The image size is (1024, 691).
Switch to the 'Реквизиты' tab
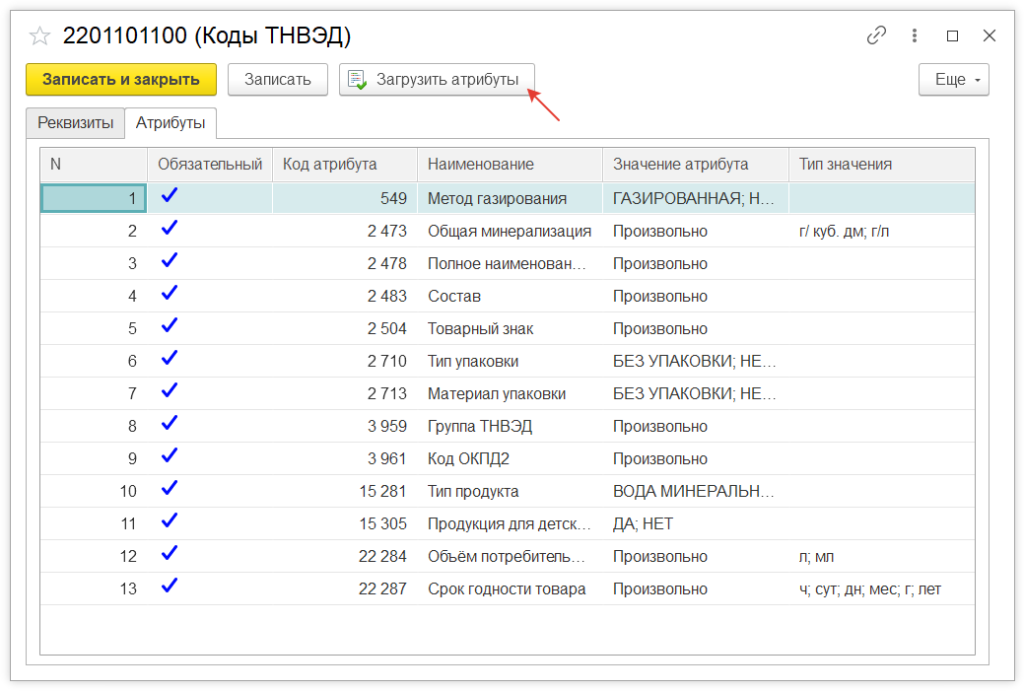click(x=75, y=123)
